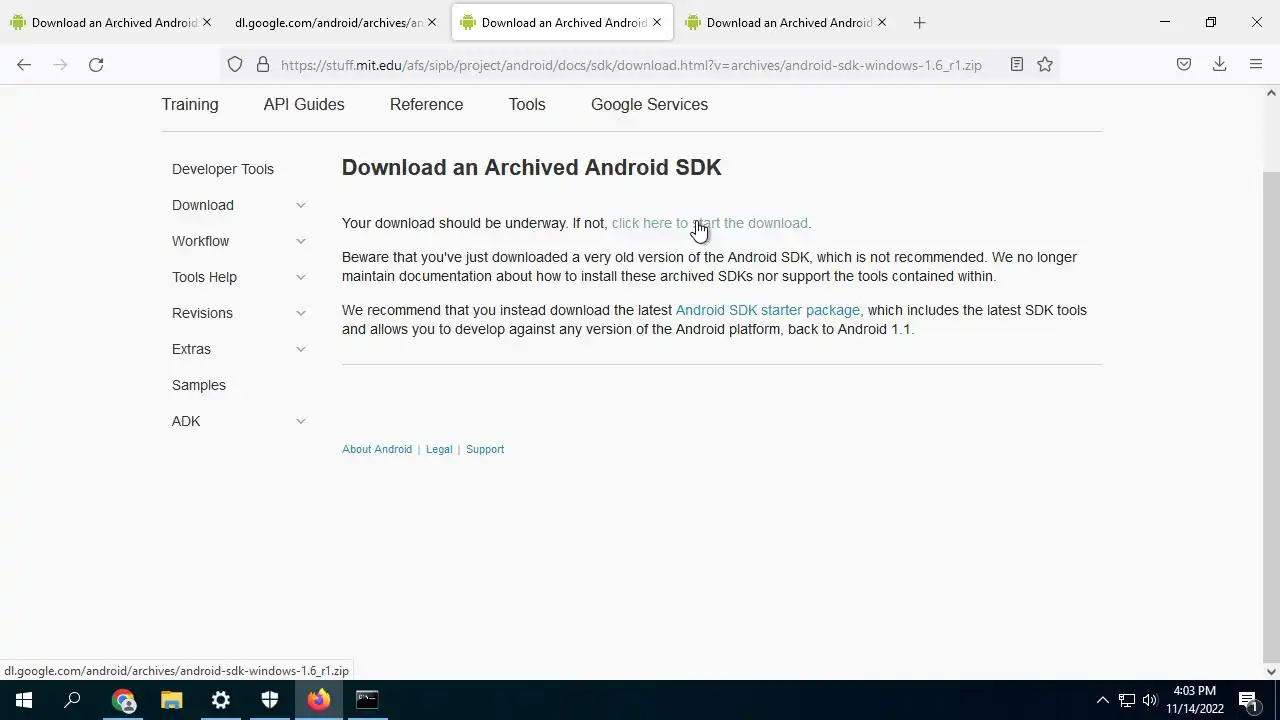The width and height of the screenshot is (1280, 720).
Task: Open the network tray icon
Action: (1127, 700)
